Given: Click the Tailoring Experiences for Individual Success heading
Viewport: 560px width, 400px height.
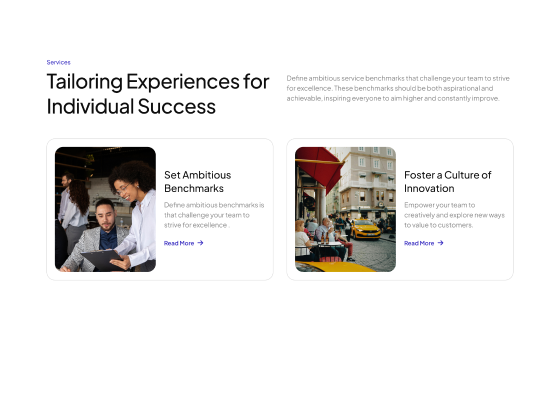Looking at the screenshot, I should [x=158, y=94].
